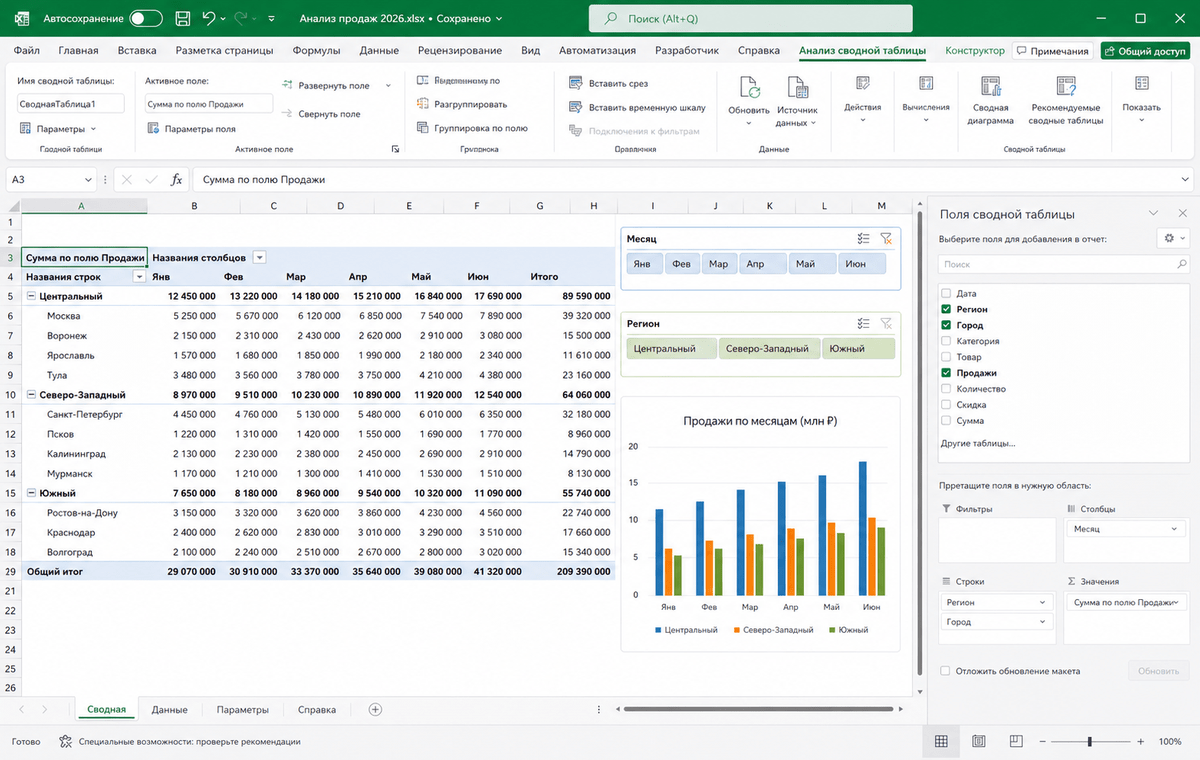Close the Поля сводной таблицы pane
This screenshot has height=760, width=1200.
(1183, 214)
